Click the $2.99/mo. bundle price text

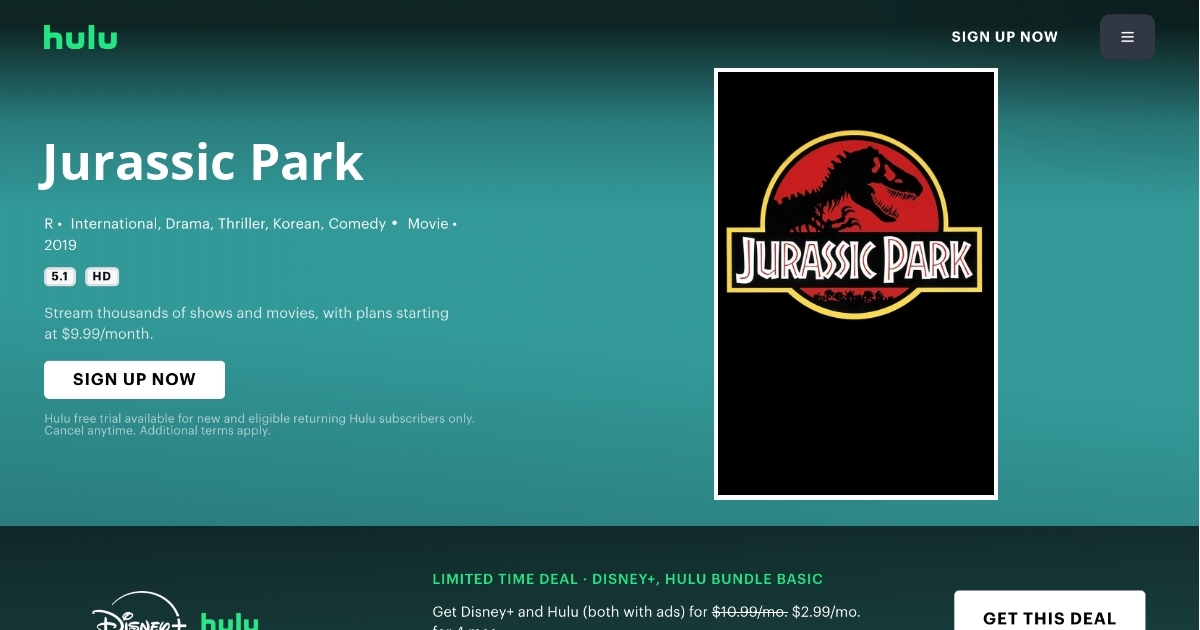(826, 611)
